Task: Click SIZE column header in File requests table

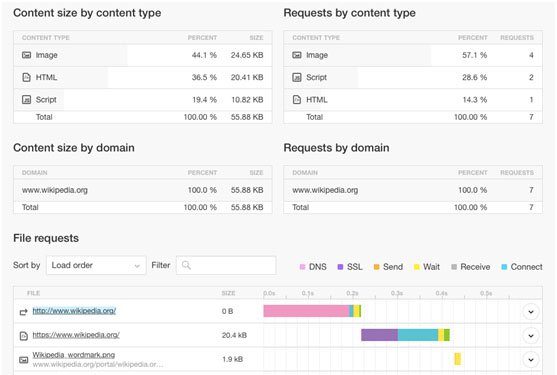Action: point(228,293)
